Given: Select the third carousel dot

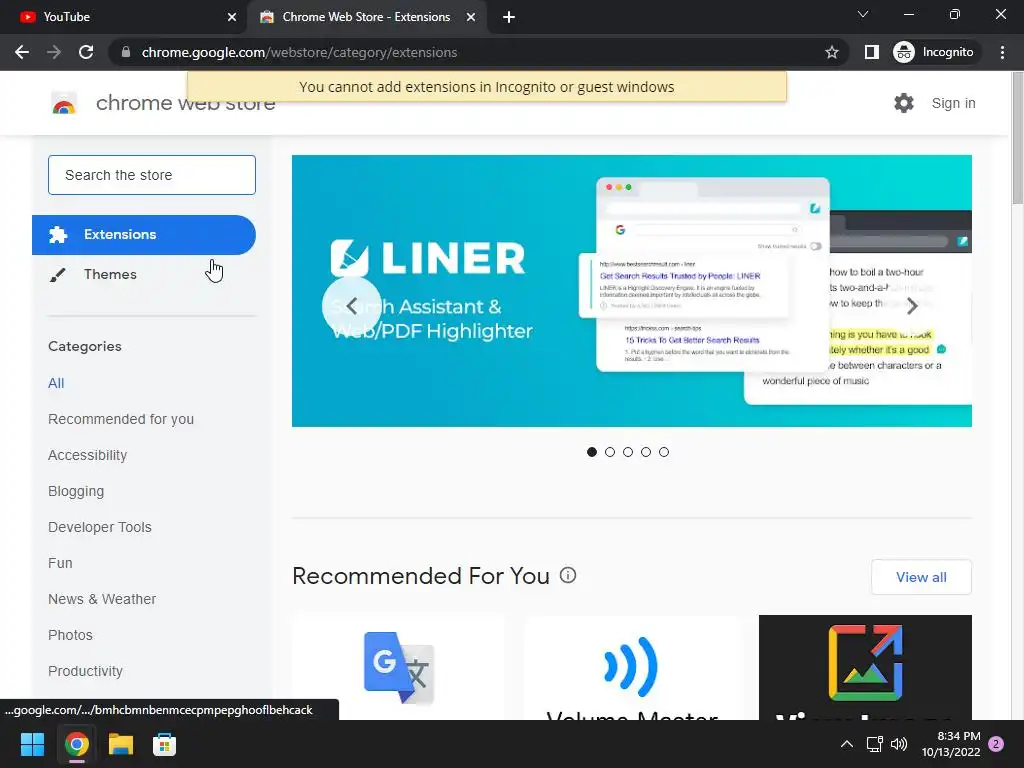Looking at the screenshot, I should [x=628, y=452].
